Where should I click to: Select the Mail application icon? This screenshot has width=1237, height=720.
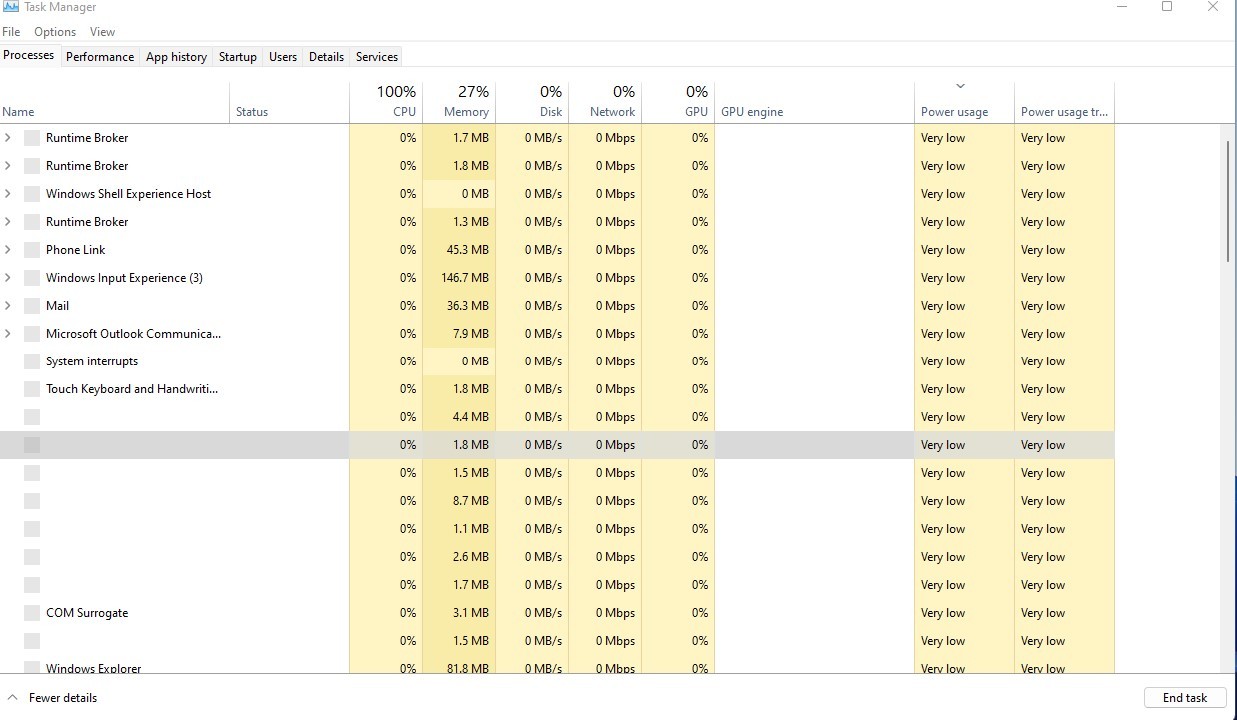pyautogui.click(x=31, y=305)
